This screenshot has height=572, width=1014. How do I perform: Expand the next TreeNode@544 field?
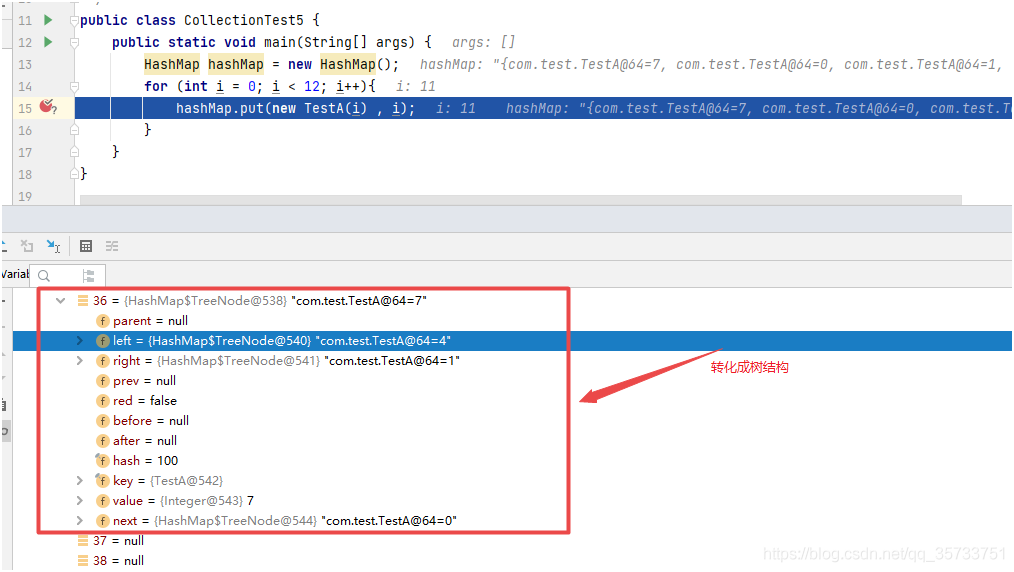[x=80, y=521]
